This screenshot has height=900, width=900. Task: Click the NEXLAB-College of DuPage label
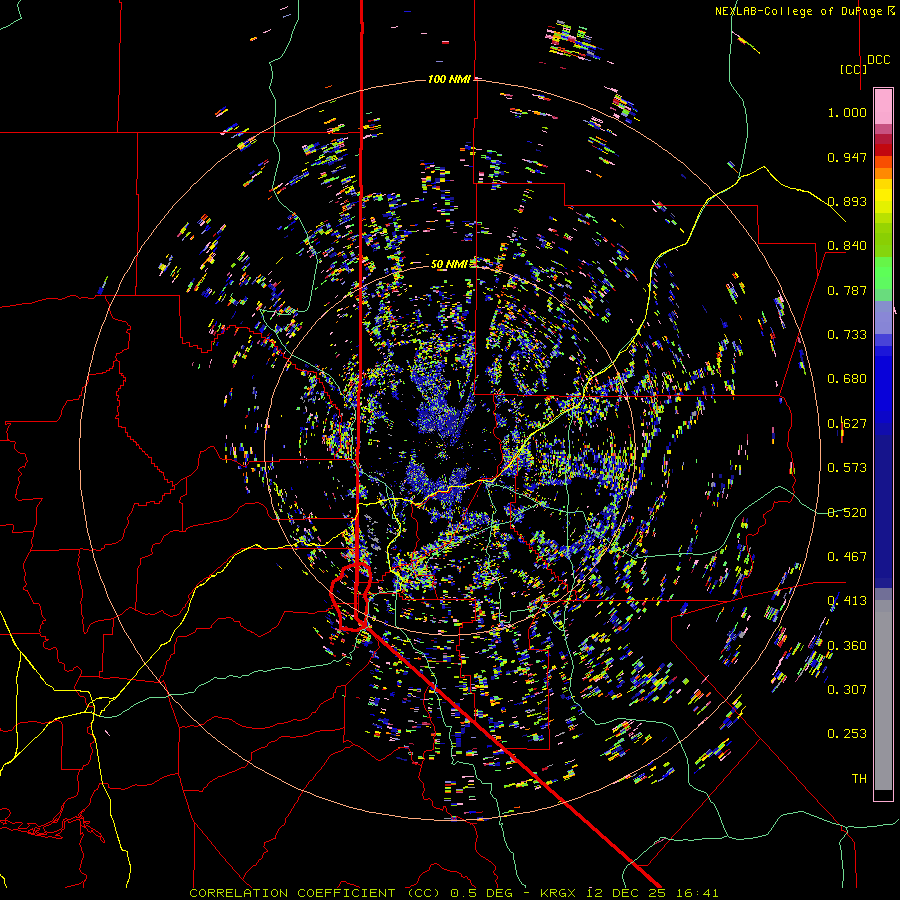click(x=798, y=11)
